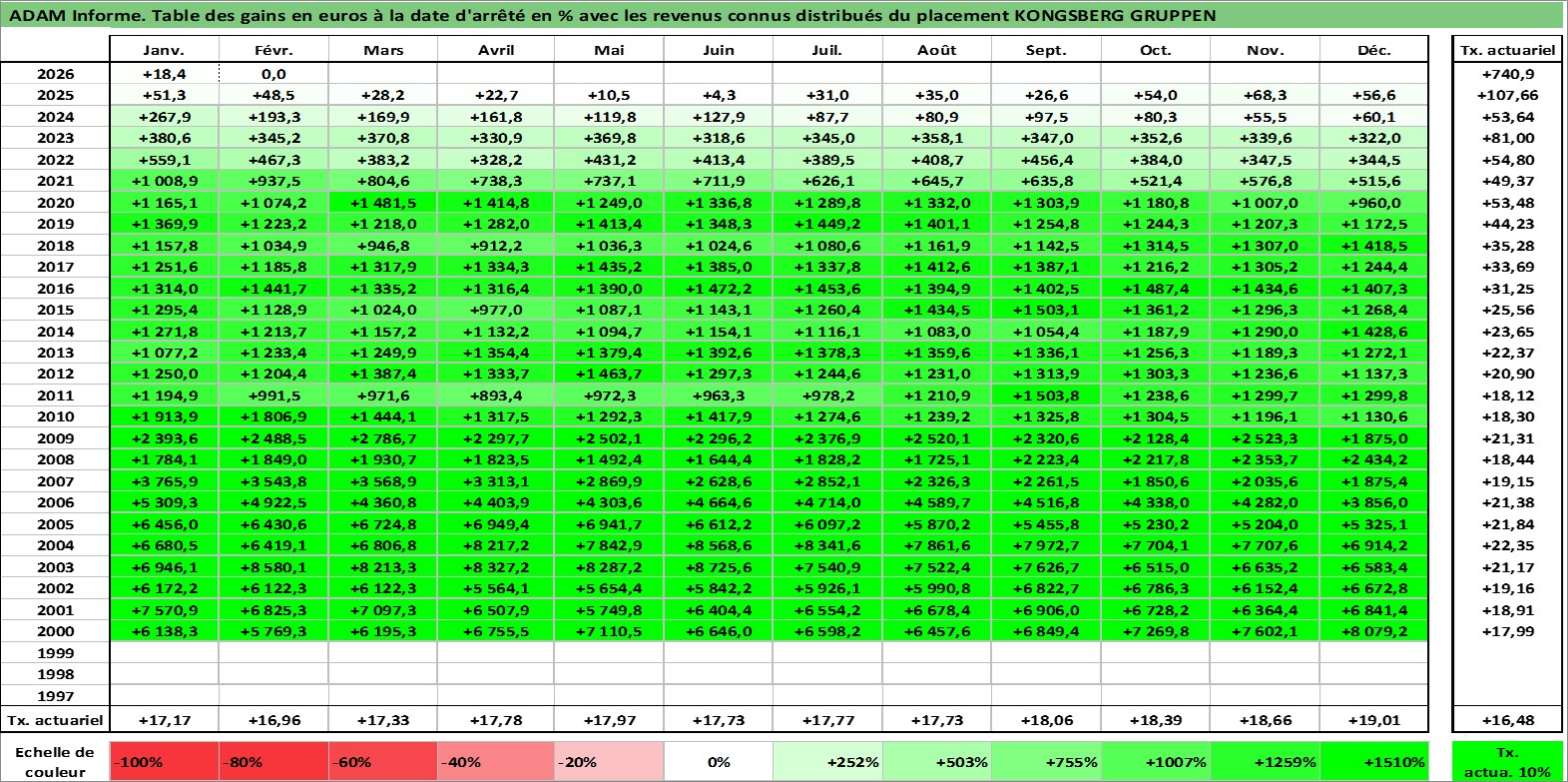The height and width of the screenshot is (782, 1568).
Task: Select the Janv. column header
Action: [164, 50]
